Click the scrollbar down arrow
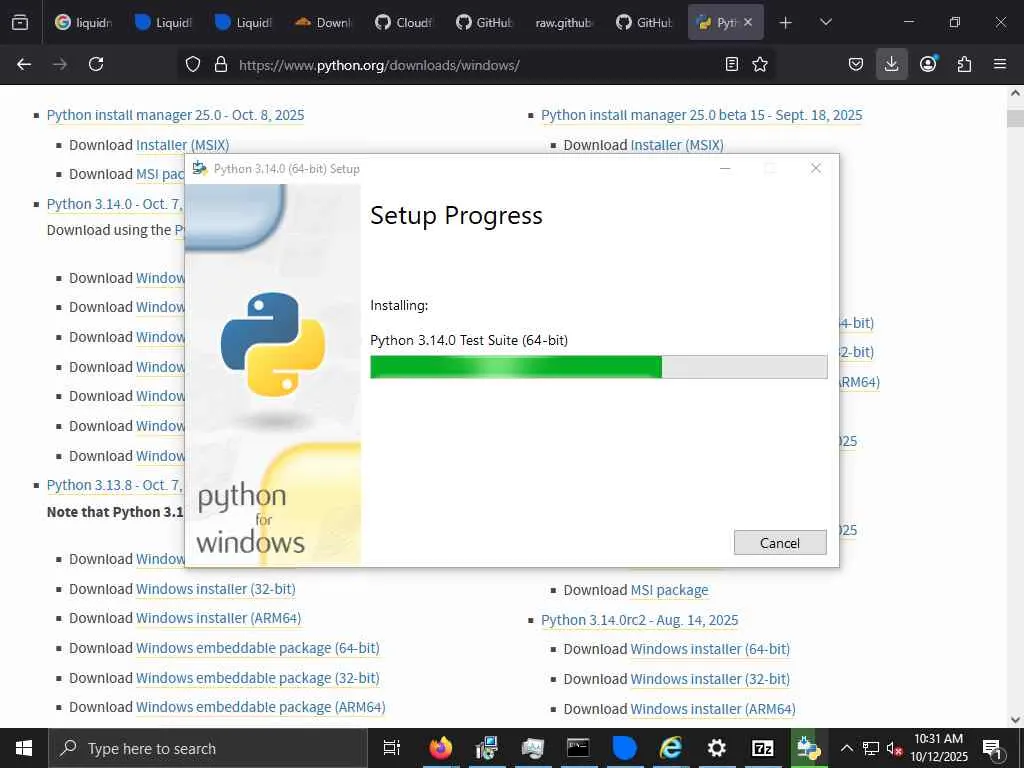This screenshot has width=1024, height=768. (x=1015, y=719)
